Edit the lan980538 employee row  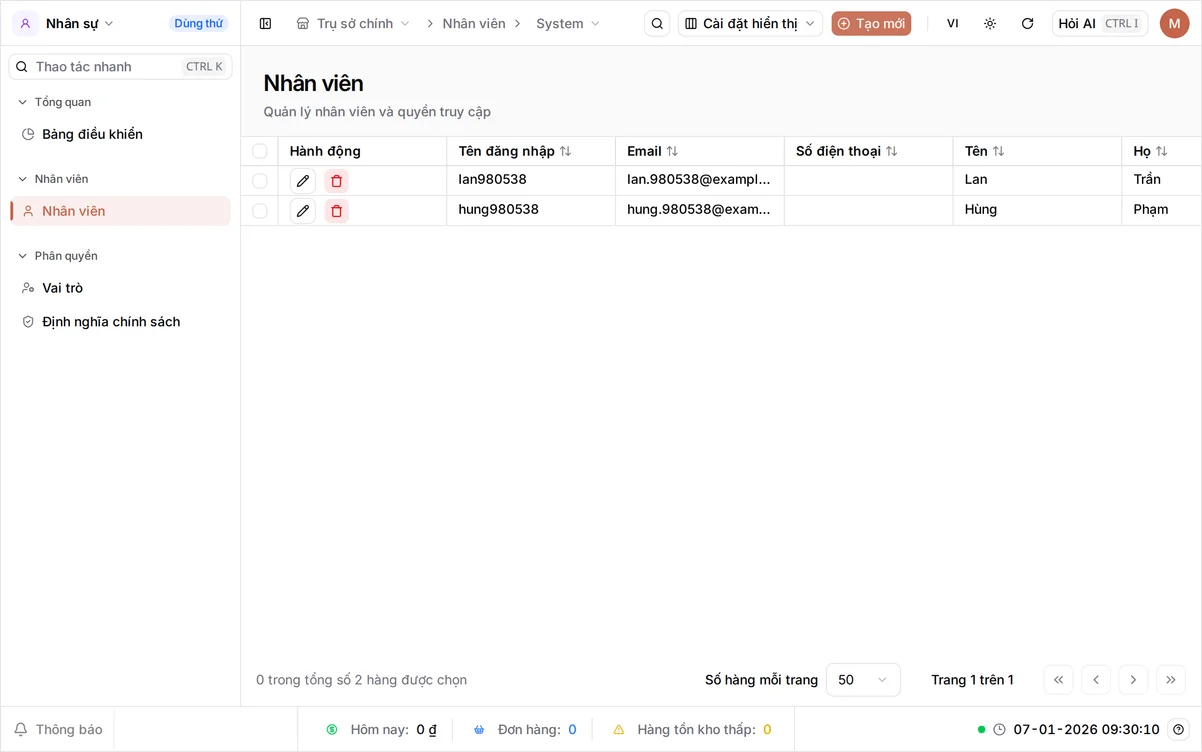pos(303,181)
